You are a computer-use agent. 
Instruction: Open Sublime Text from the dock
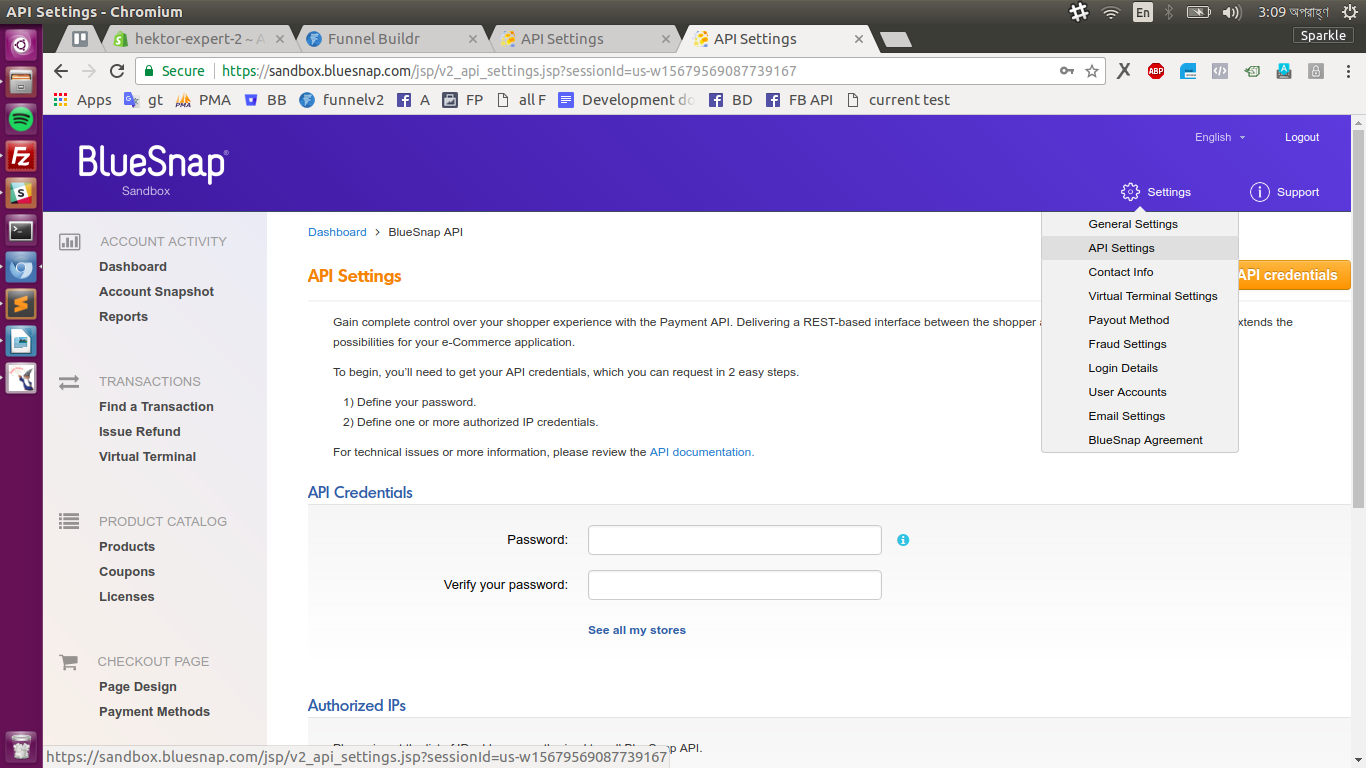pos(21,304)
